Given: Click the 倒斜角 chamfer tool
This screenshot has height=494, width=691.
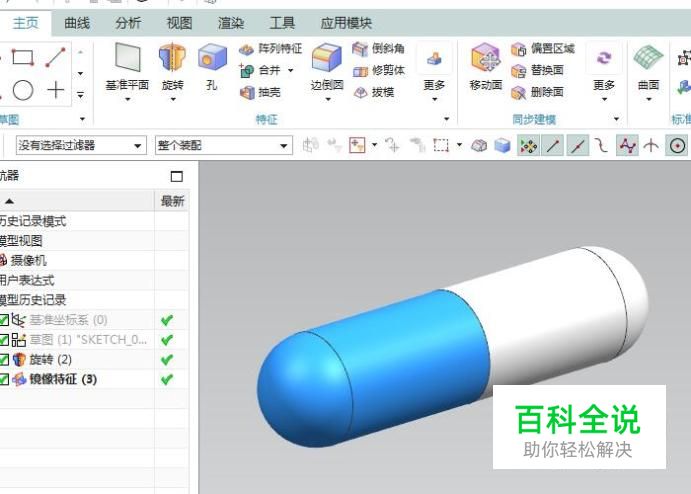Looking at the screenshot, I should click(x=379, y=48).
